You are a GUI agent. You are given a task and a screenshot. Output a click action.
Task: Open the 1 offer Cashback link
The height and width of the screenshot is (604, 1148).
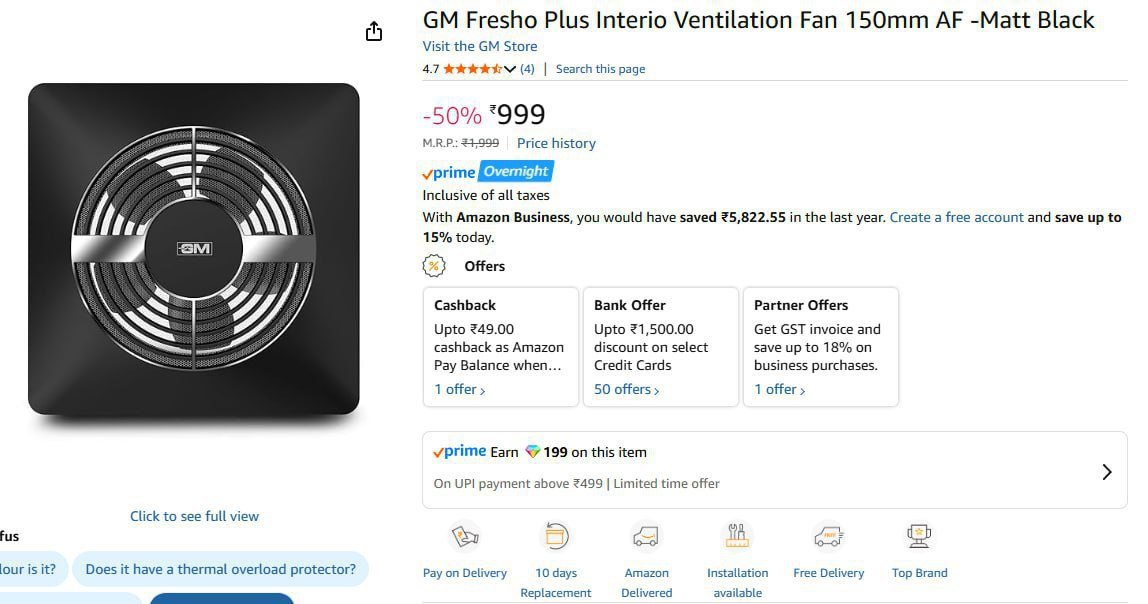[x=459, y=389]
